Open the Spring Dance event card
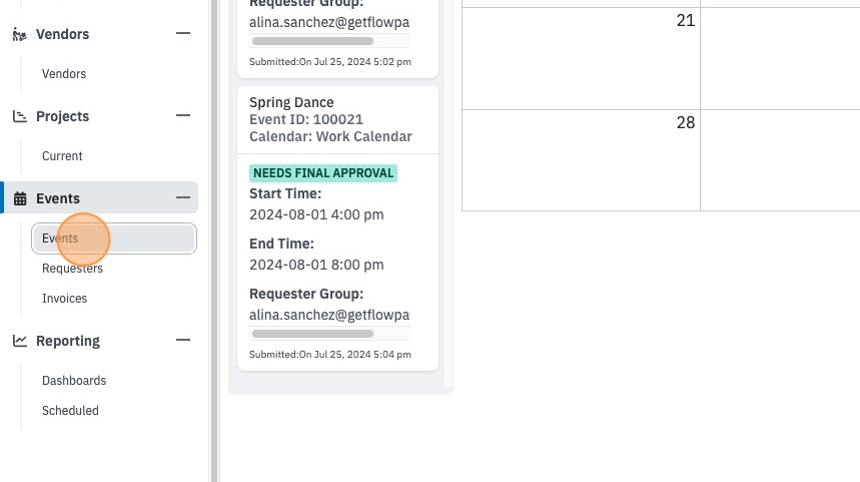This screenshot has width=860, height=482. tap(338, 229)
